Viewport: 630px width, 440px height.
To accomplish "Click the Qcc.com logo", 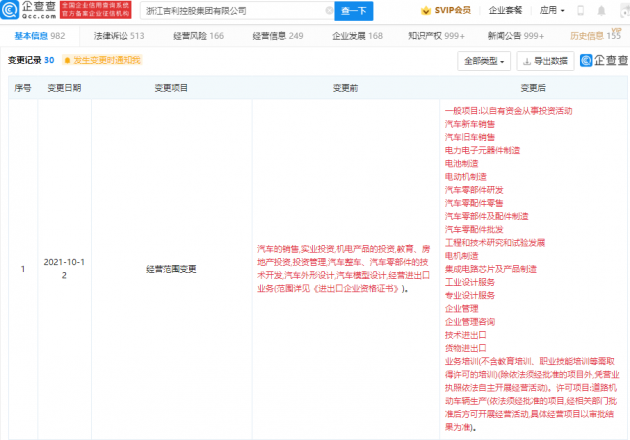I will point(28,10).
